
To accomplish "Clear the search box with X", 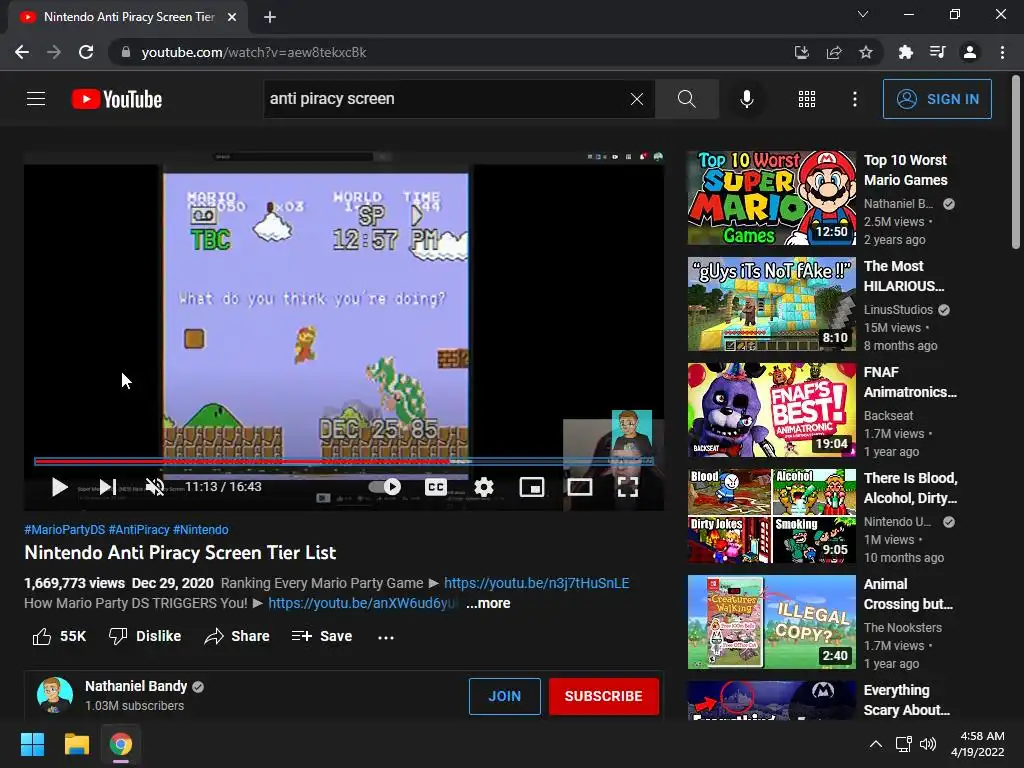I will tap(637, 99).
